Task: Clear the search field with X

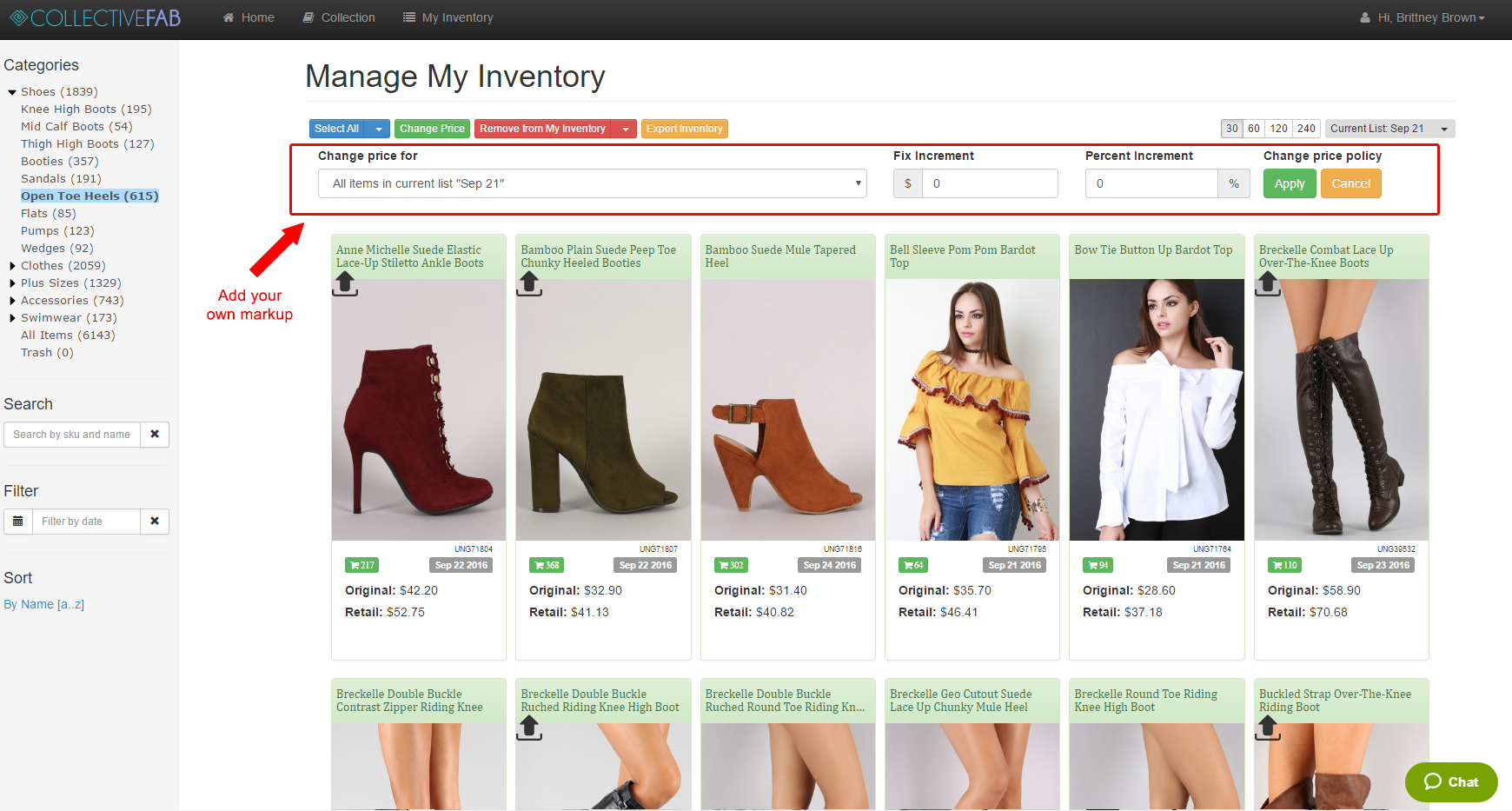Action: (x=155, y=435)
